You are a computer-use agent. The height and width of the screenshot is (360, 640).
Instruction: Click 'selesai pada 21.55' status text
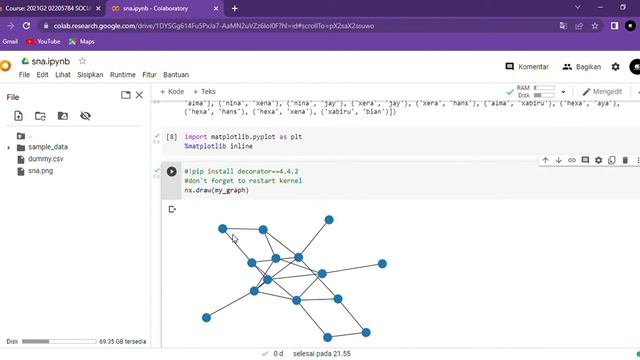click(x=322, y=353)
